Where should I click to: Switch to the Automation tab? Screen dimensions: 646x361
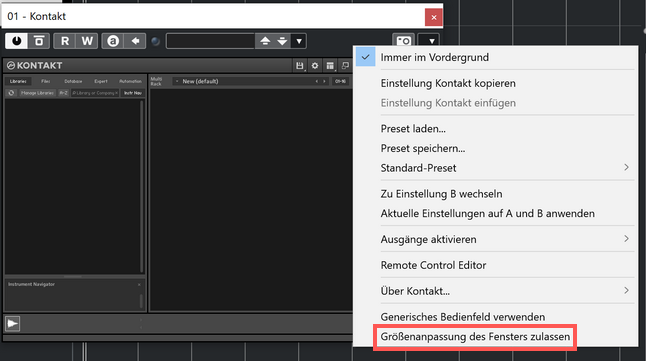pyautogui.click(x=130, y=81)
